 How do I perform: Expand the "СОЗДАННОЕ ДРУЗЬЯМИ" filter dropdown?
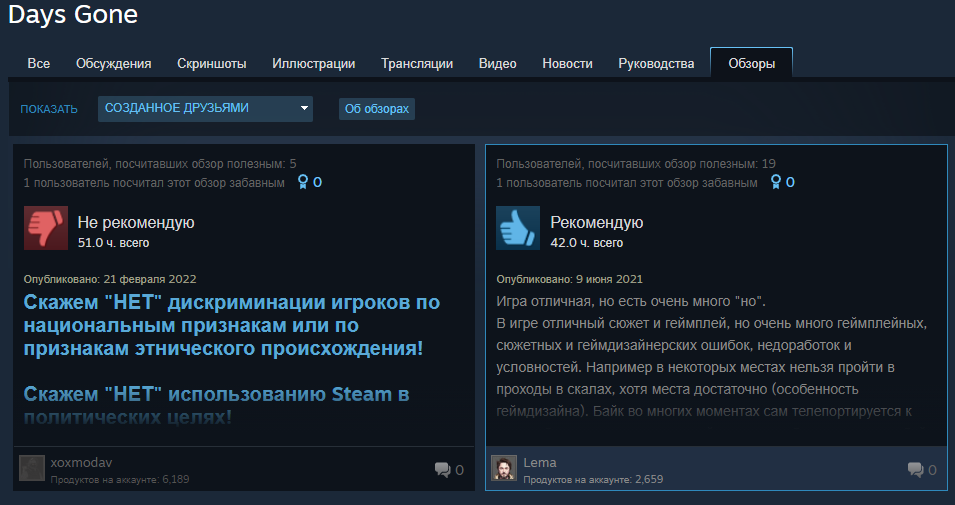point(205,108)
